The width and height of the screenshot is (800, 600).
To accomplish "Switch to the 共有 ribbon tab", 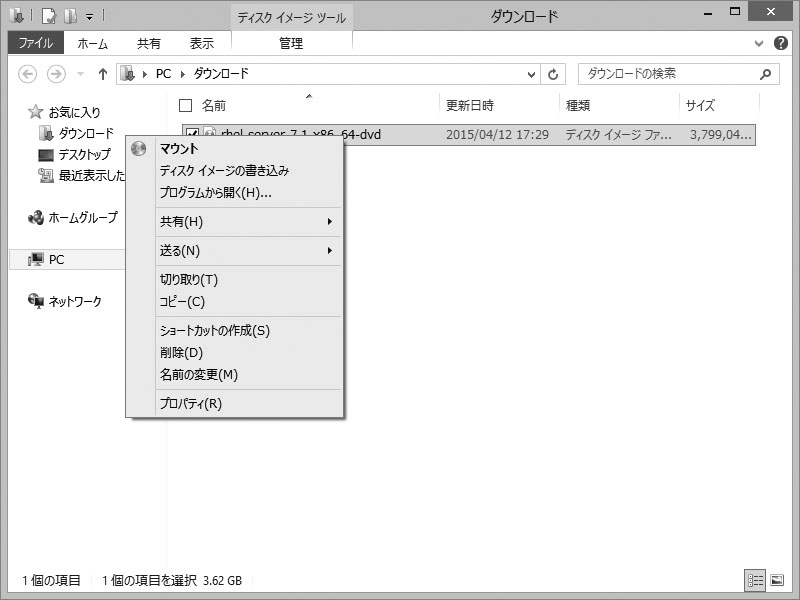I will (148, 43).
